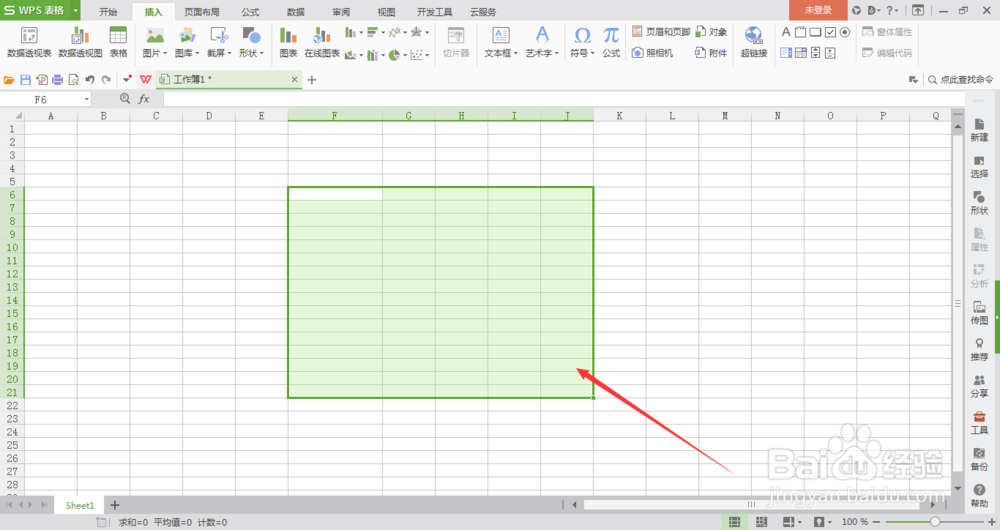Save the workbook with the disk icon
Viewport: 1000px width, 530px height.
[26, 80]
